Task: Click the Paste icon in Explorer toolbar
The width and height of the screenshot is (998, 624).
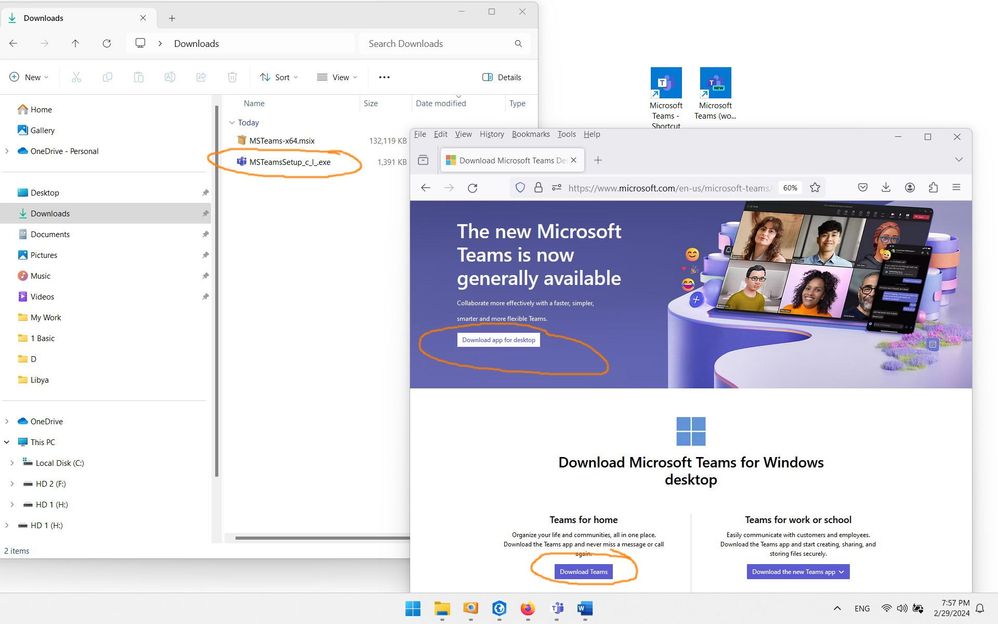Action: pos(138,77)
